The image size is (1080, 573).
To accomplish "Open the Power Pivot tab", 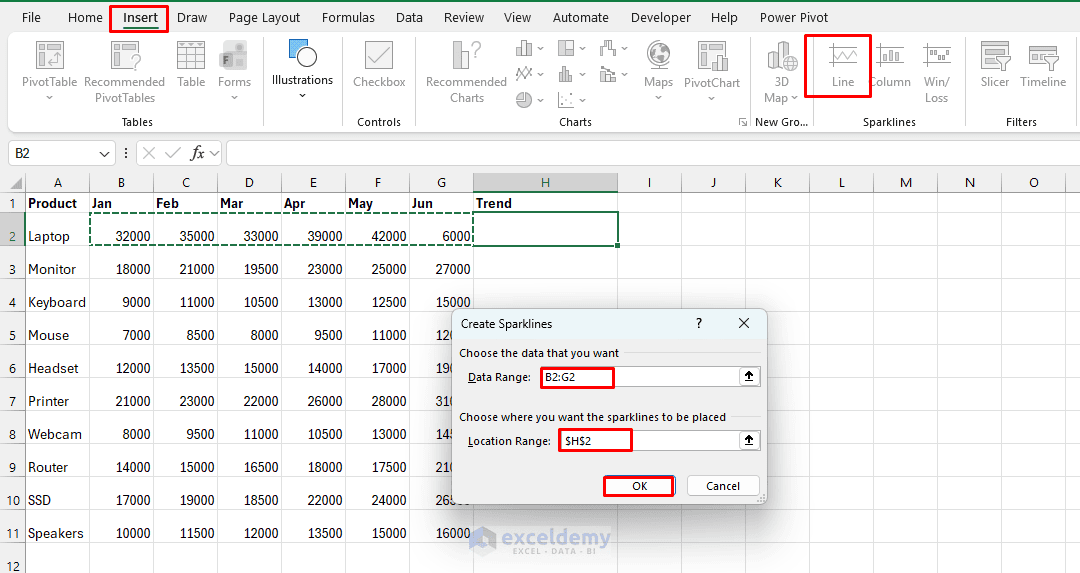I will click(x=793, y=17).
